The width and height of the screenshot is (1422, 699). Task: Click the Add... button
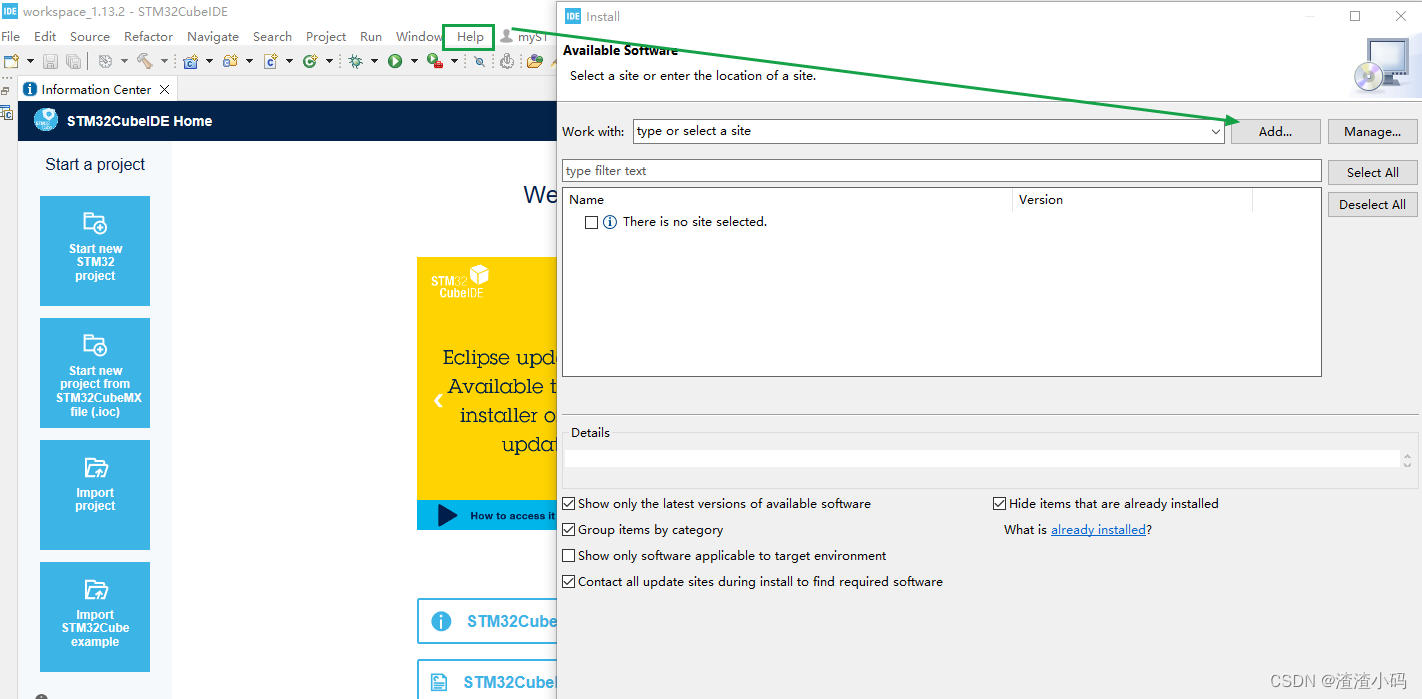coord(1276,131)
